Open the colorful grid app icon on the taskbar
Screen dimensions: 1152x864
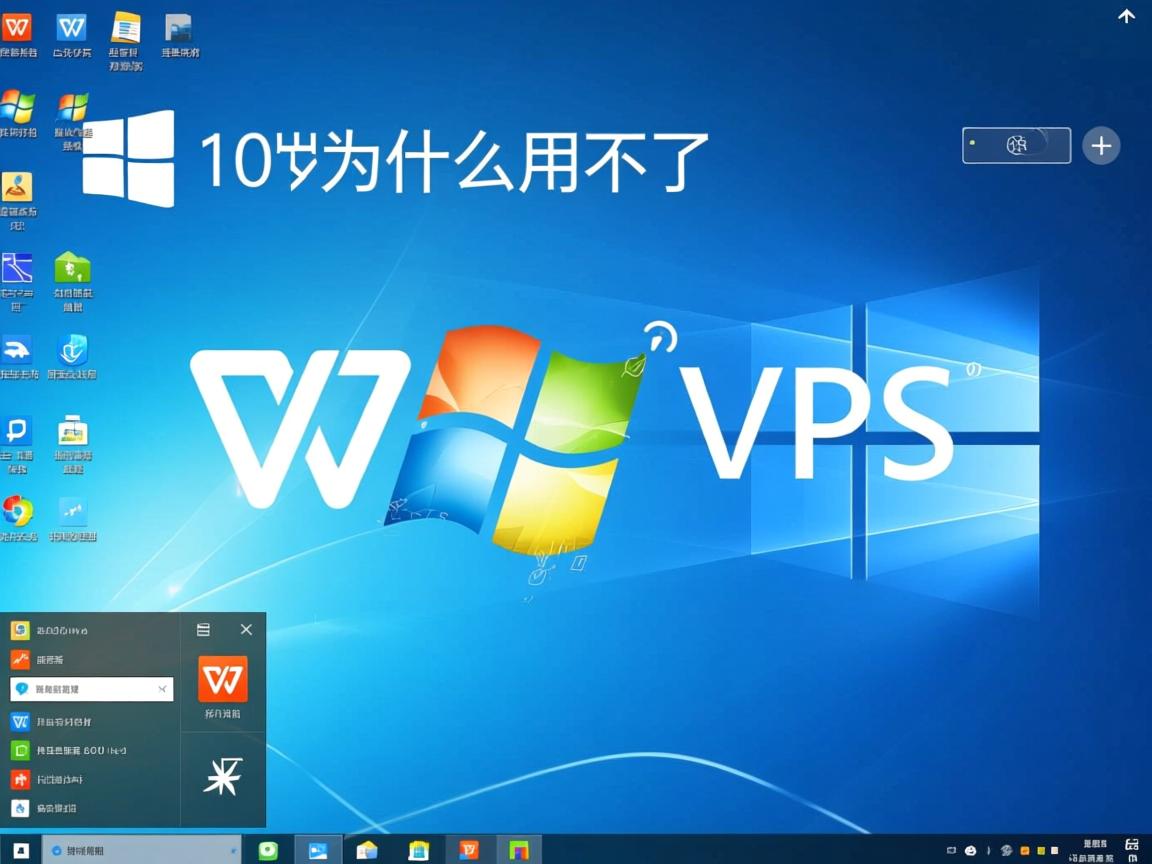pyautogui.click(x=518, y=850)
